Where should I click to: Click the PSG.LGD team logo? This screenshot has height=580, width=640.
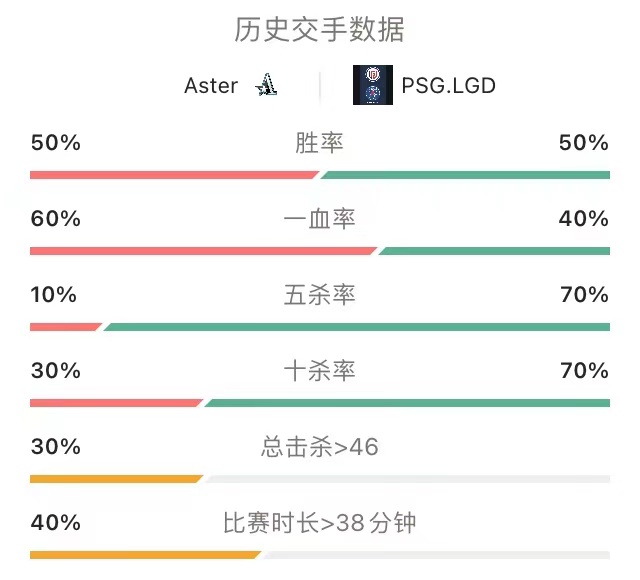(x=373, y=85)
